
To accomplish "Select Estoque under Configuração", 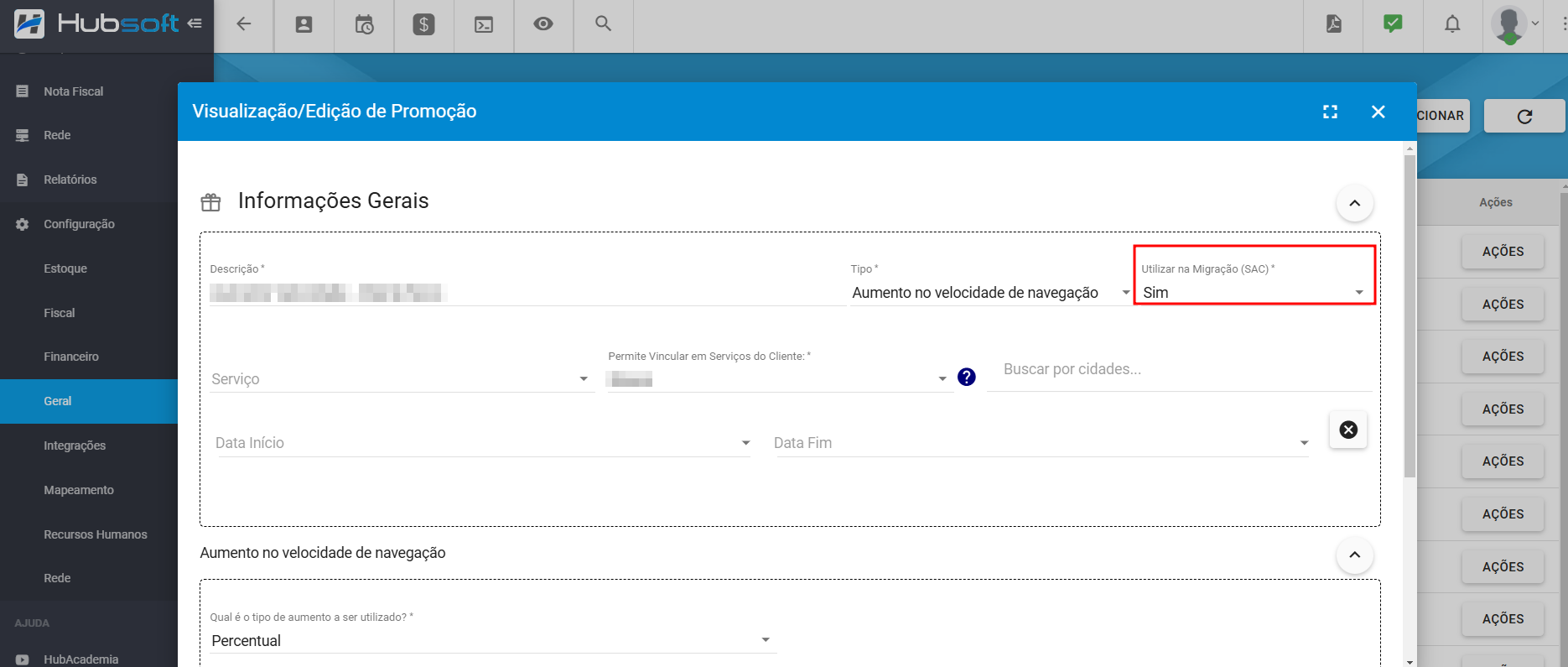I will coord(65,268).
